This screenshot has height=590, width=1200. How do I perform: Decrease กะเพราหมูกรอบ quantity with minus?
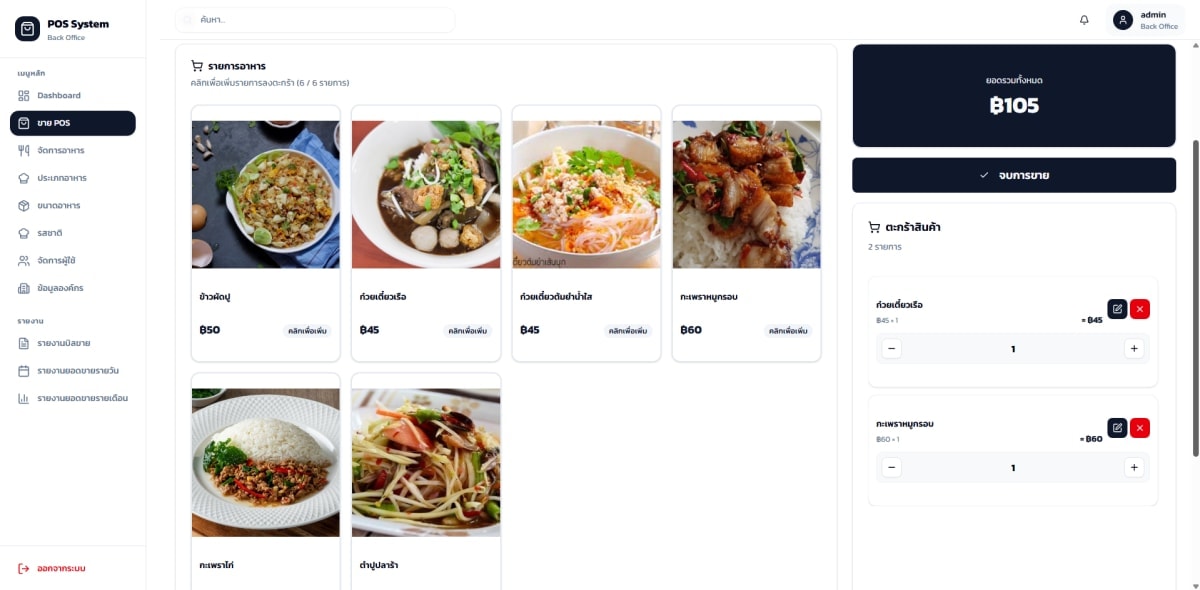892,467
